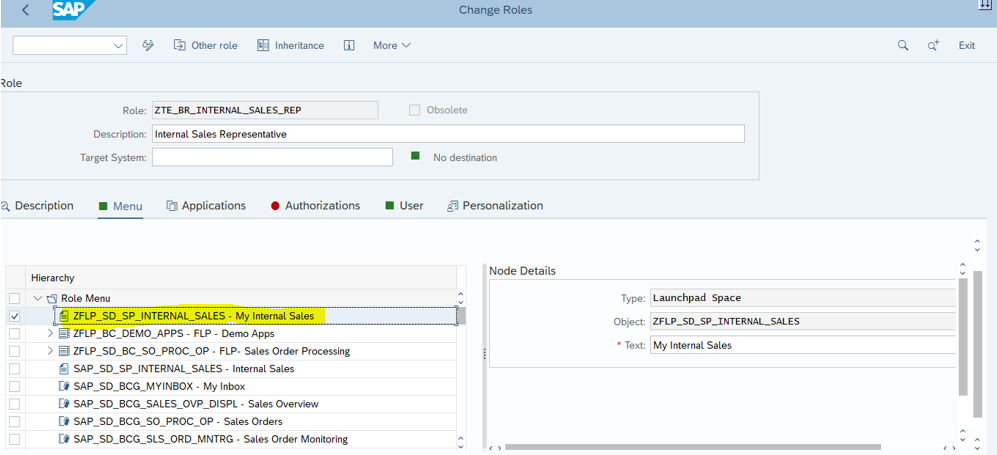Click the Hierarchy column header
The width and height of the screenshot is (997, 455).
click(242, 278)
